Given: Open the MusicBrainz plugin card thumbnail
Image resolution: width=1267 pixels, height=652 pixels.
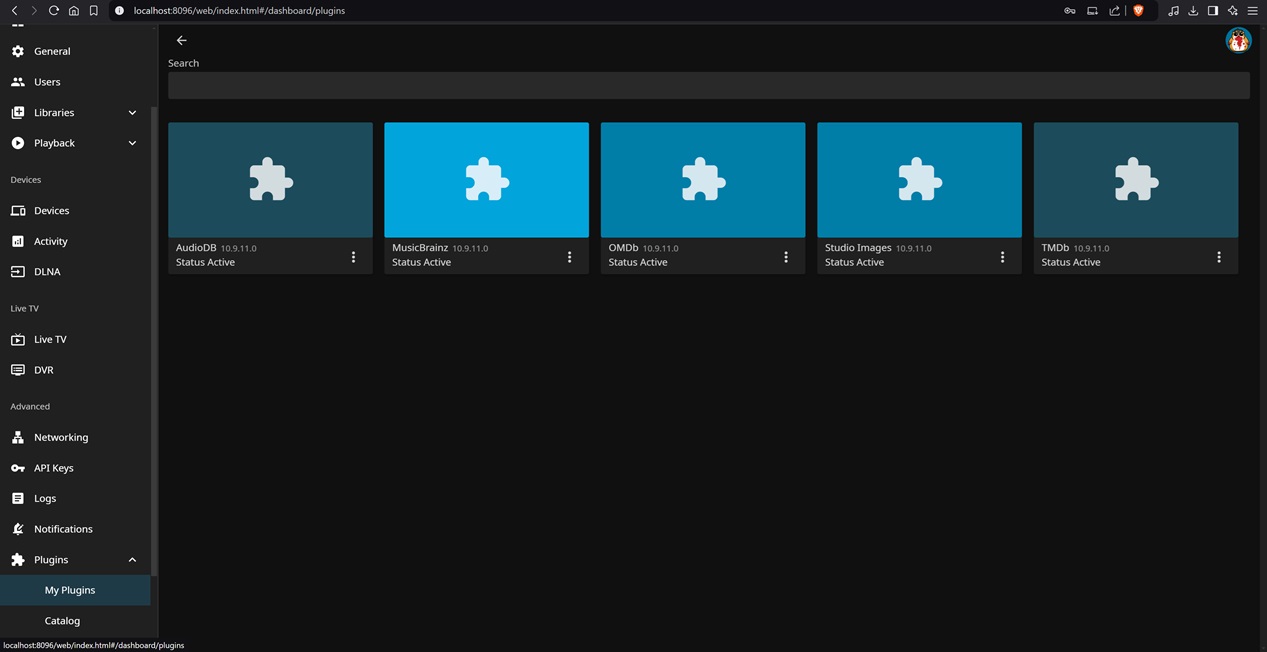Looking at the screenshot, I should coord(486,180).
